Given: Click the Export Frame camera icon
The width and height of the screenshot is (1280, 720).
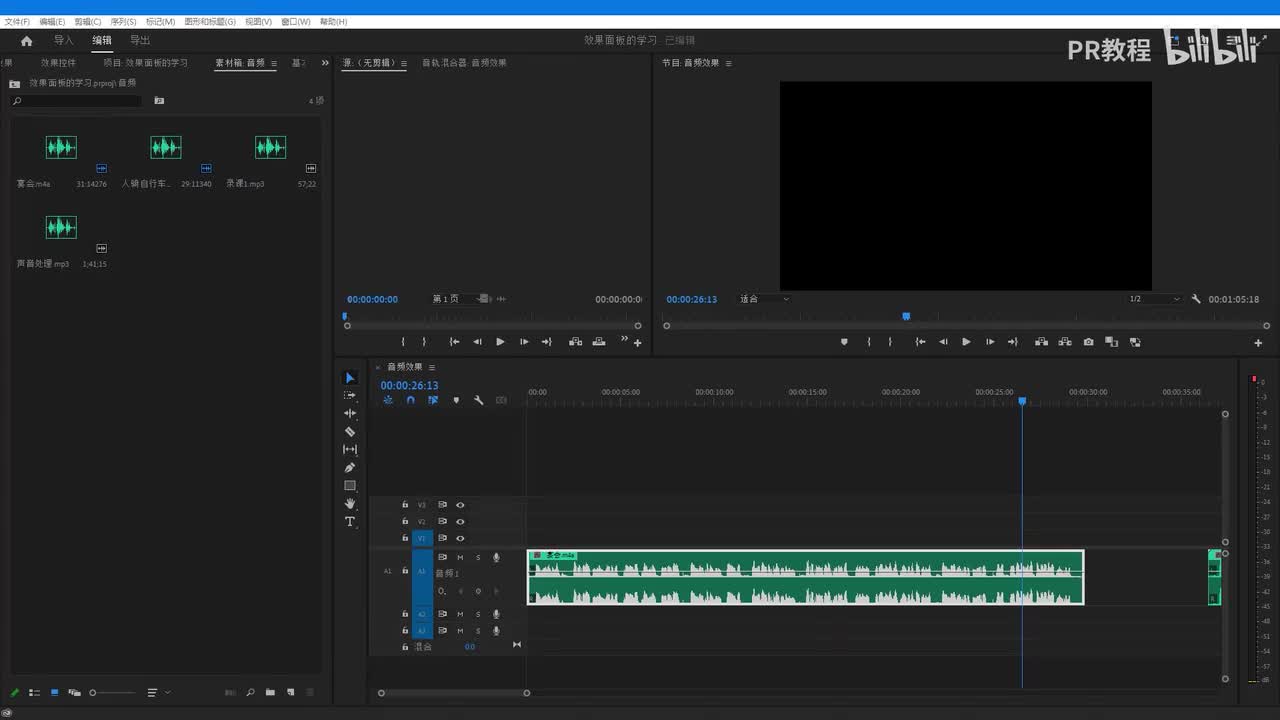Looking at the screenshot, I should 1088,342.
